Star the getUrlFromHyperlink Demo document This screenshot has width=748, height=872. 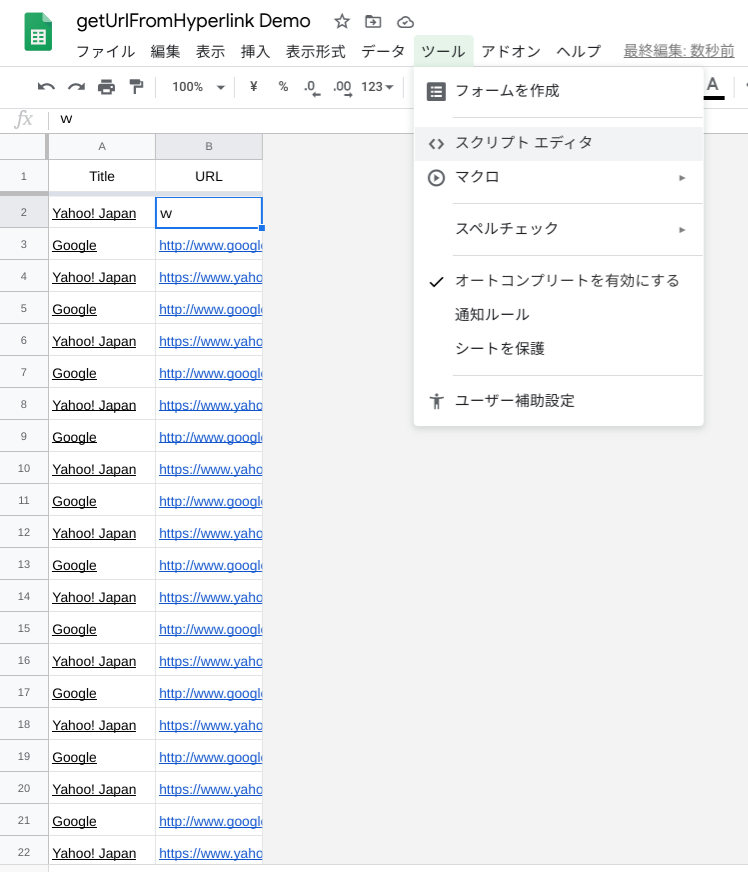pos(341,22)
